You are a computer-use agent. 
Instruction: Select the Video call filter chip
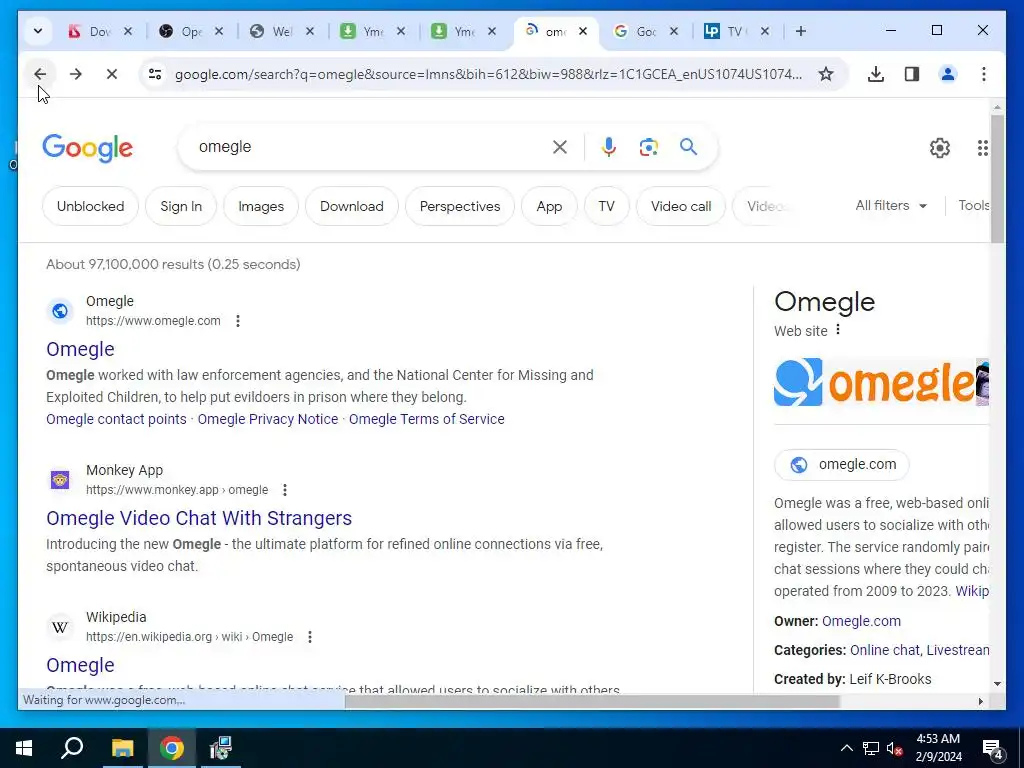coord(681,206)
